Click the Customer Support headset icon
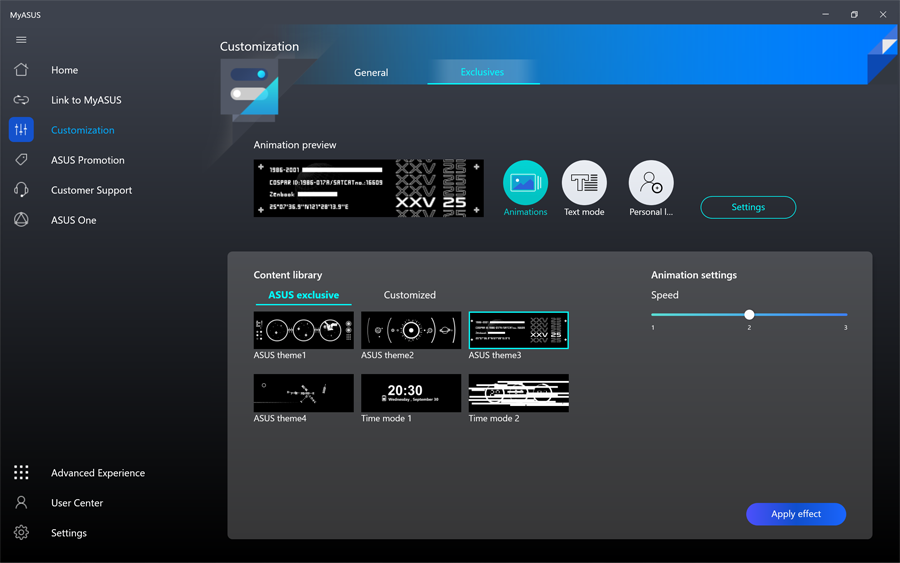Image resolution: width=900 pixels, height=563 pixels. 21,189
